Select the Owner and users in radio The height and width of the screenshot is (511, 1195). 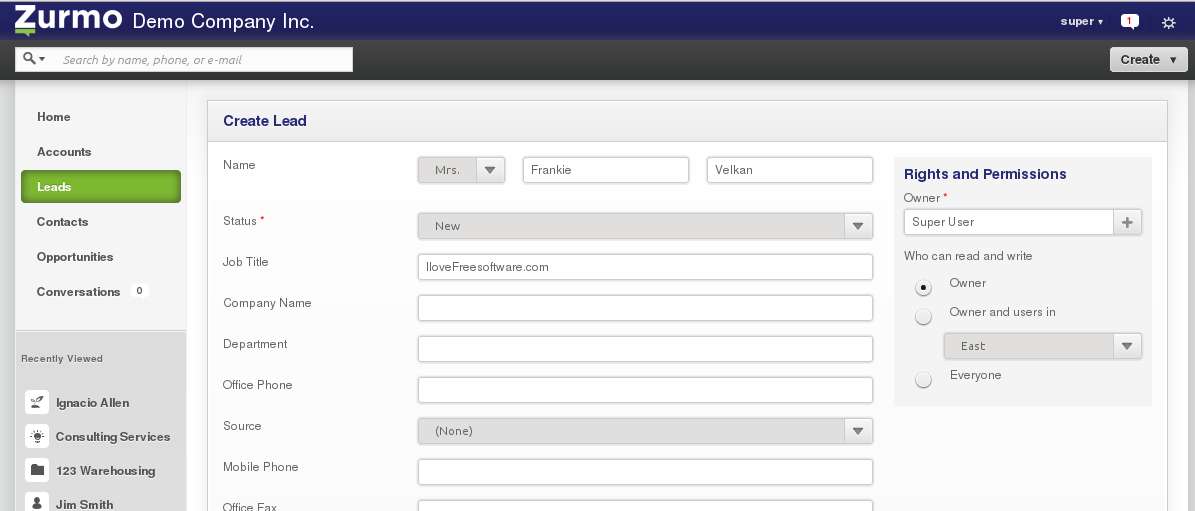click(x=923, y=317)
